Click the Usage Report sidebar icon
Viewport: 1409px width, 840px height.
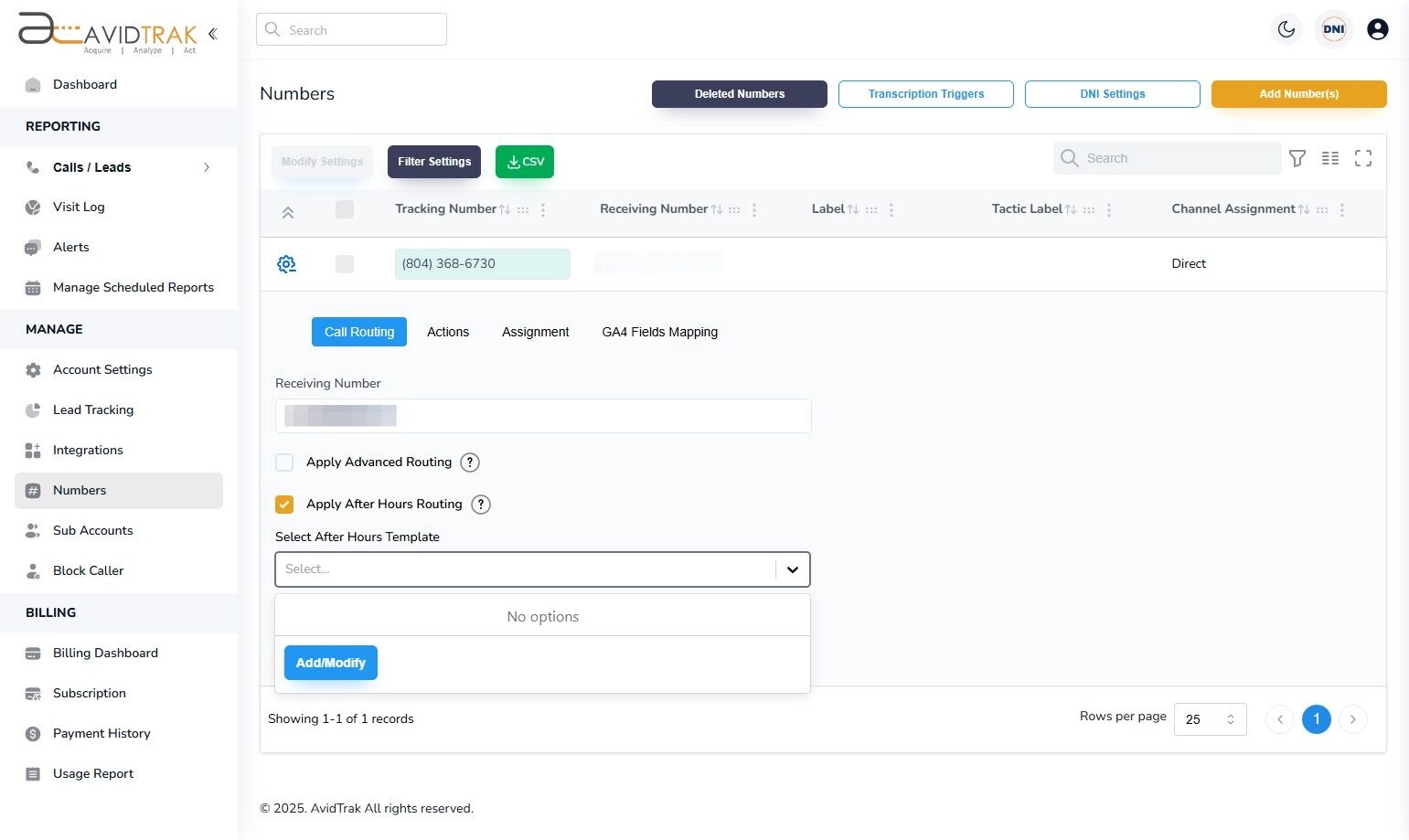pos(33,774)
